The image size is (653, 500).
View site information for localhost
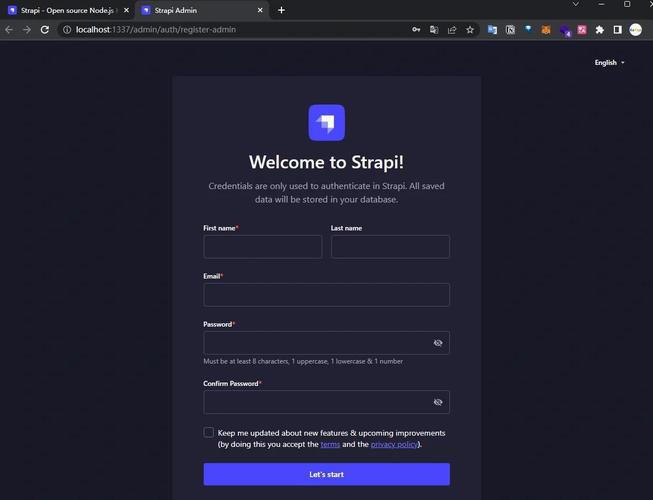(x=67, y=30)
